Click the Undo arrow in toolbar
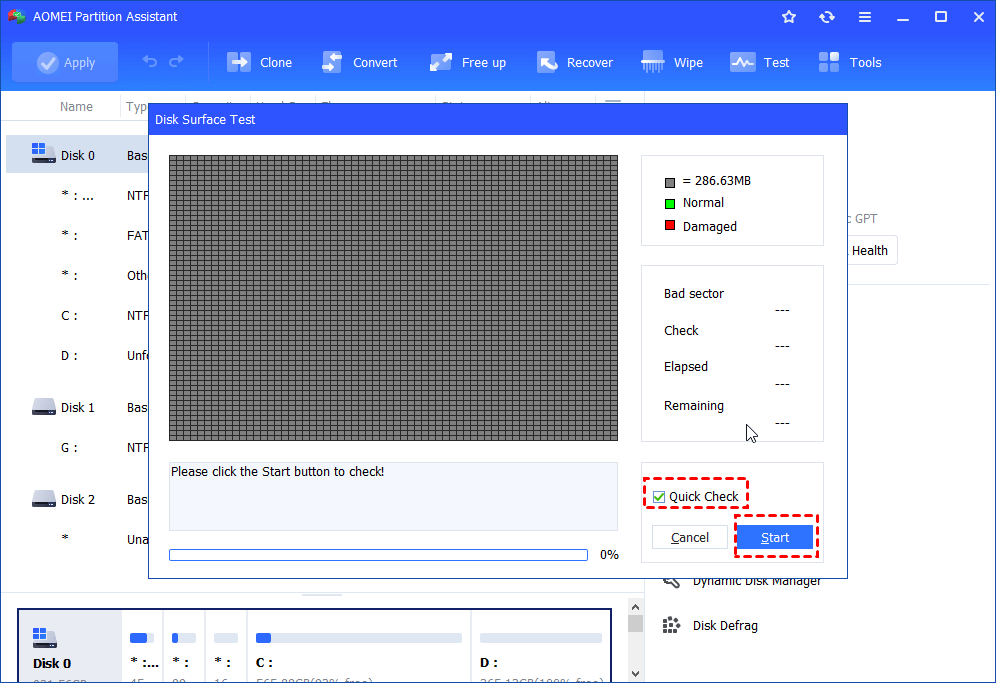Viewport: 996px width, 683px height. (x=150, y=62)
